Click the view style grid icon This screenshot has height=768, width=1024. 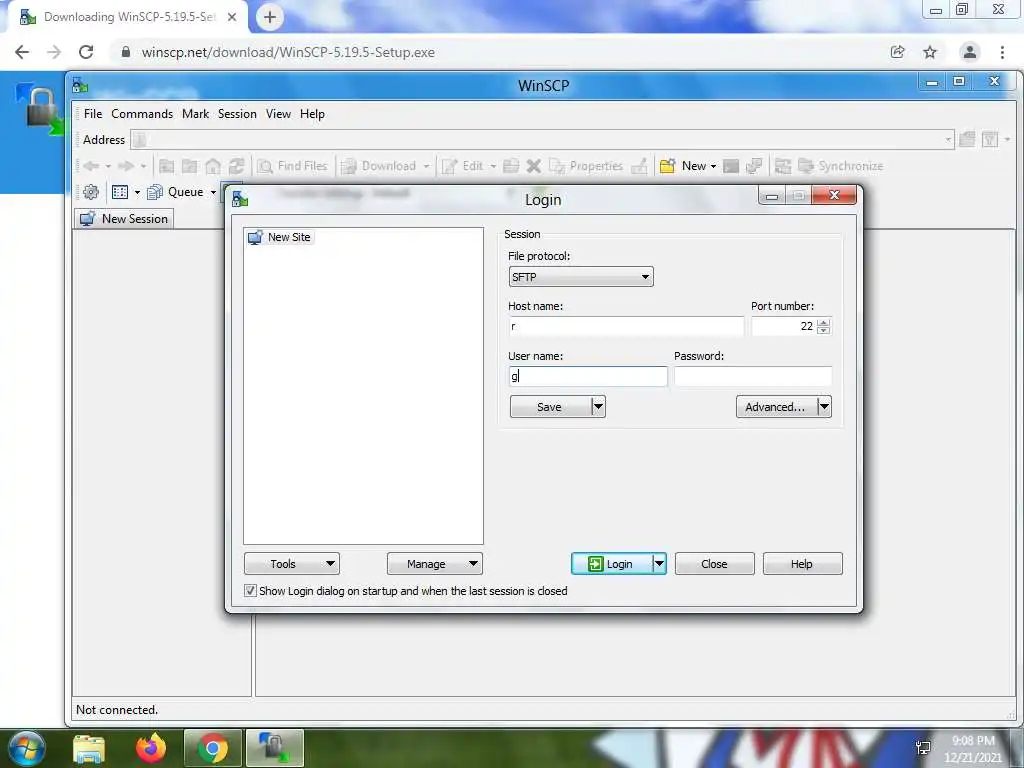120,192
